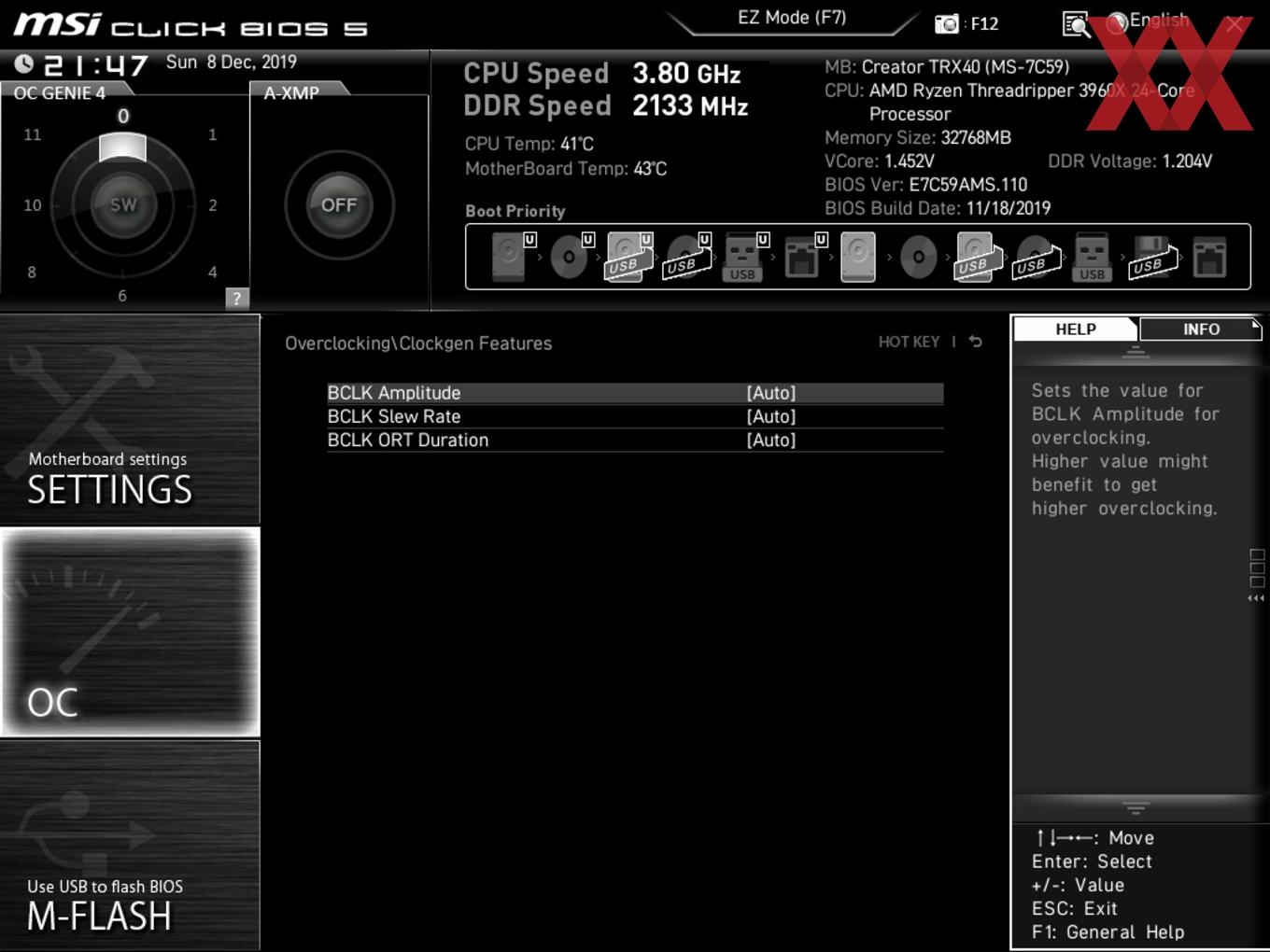Screen dimensions: 1270x952
Task: Select UEFI USB hard disk boot icon
Action: coord(629,257)
